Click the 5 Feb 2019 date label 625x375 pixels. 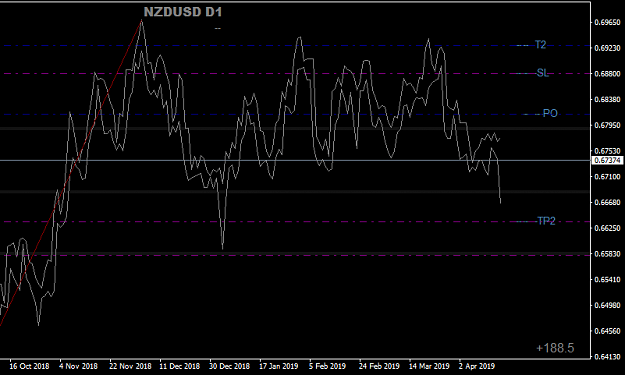pos(328,366)
